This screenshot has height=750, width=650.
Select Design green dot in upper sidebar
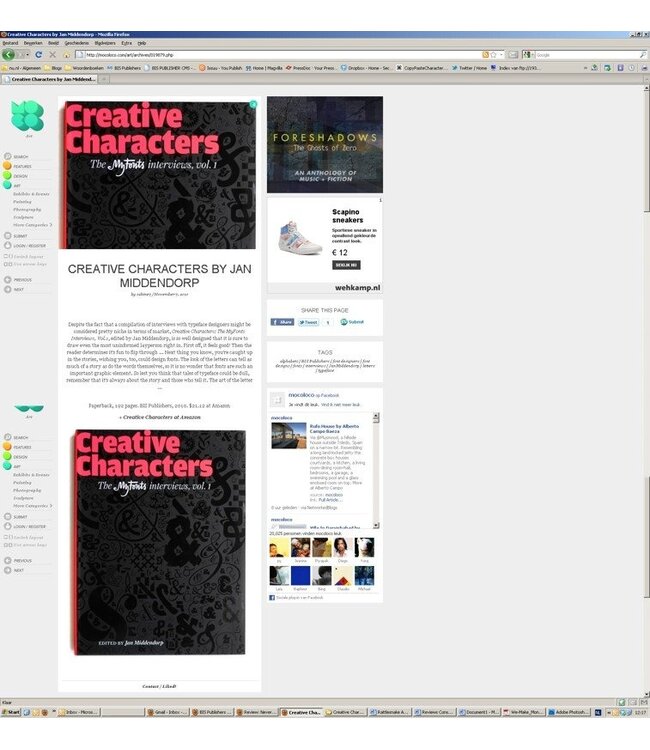point(7,176)
